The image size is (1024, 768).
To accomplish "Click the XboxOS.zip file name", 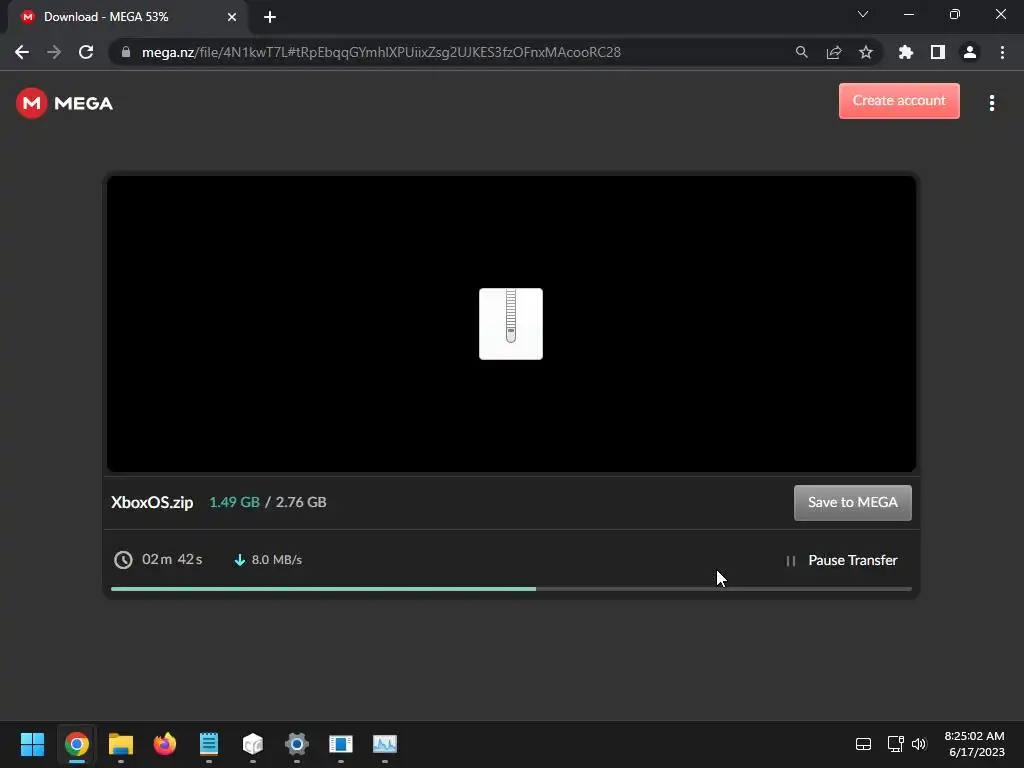I will (x=152, y=502).
